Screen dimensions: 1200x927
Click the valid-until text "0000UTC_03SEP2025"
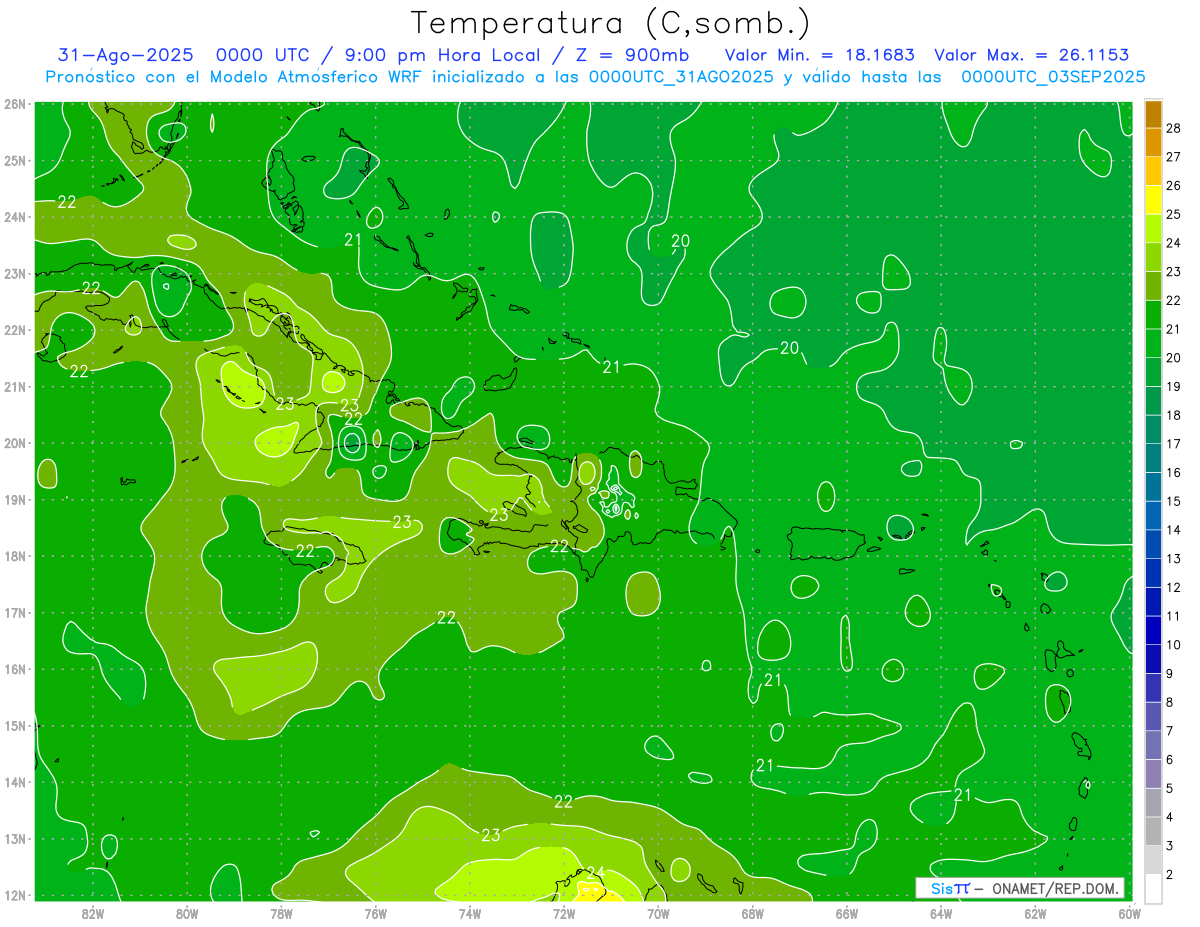(x=1053, y=77)
